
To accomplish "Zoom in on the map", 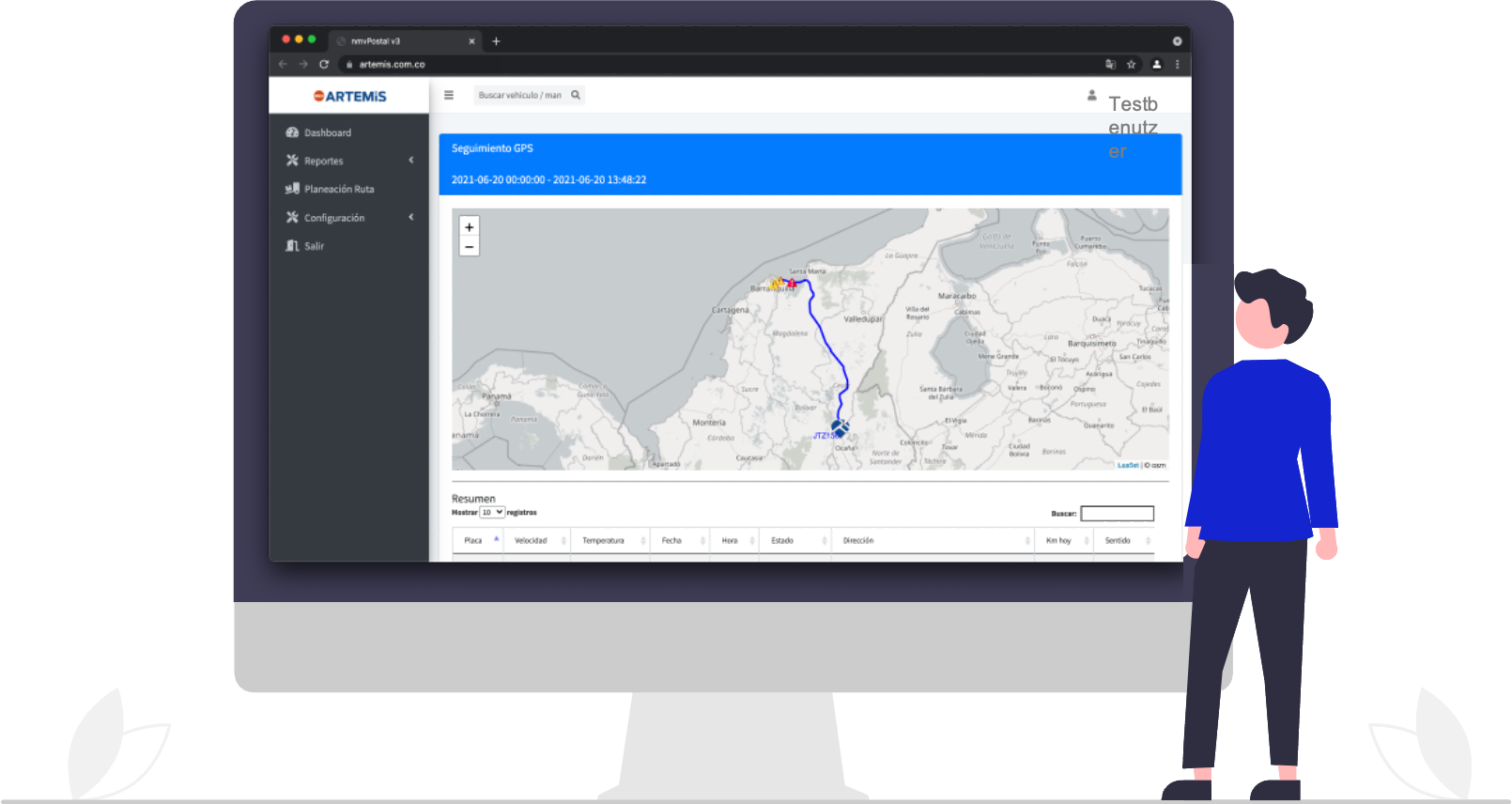I will pos(470,227).
